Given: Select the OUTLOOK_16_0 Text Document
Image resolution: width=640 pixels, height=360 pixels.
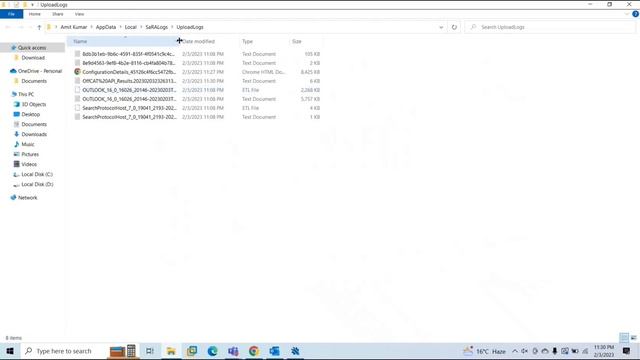Looking at the screenshot, I should [129, 99].
